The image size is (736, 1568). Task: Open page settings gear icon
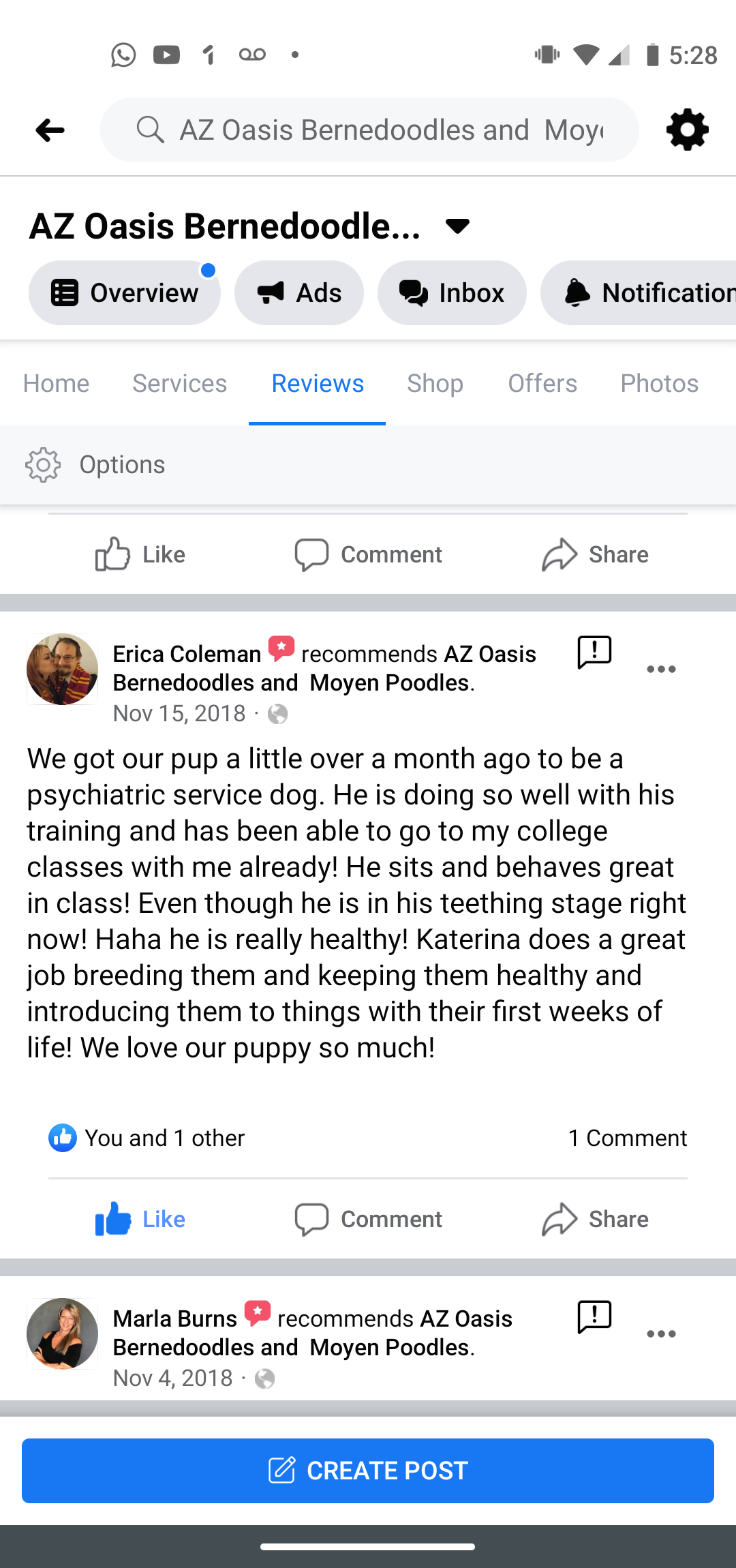687,130
